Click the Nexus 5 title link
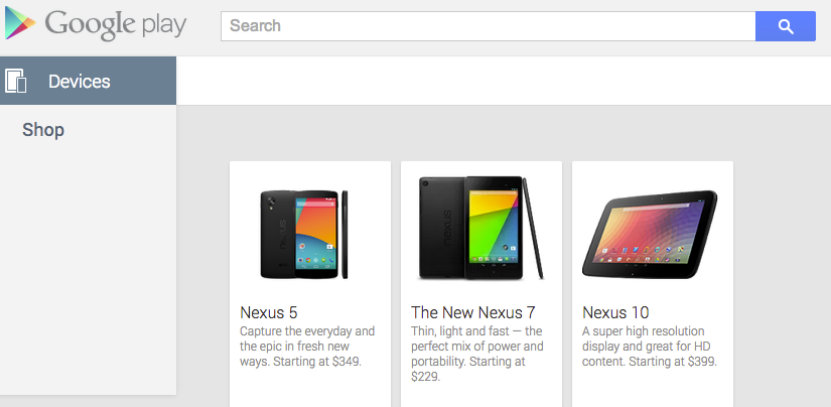 (x=269, y=312)
